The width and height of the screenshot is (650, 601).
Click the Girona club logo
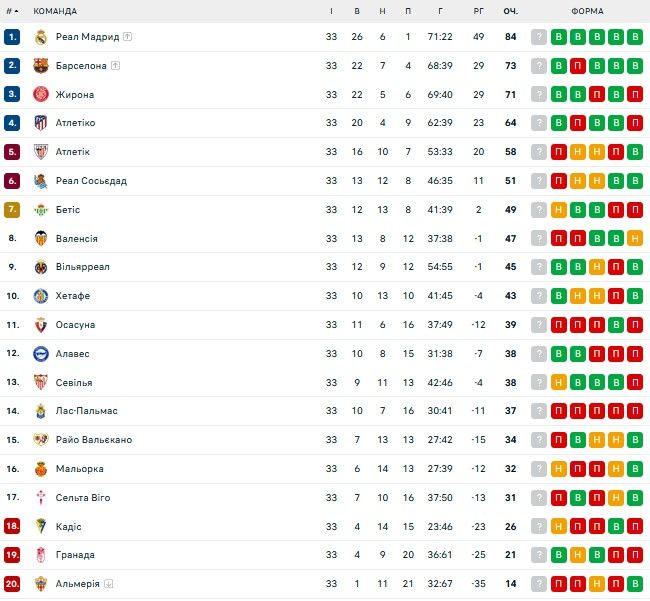(41, 95)
